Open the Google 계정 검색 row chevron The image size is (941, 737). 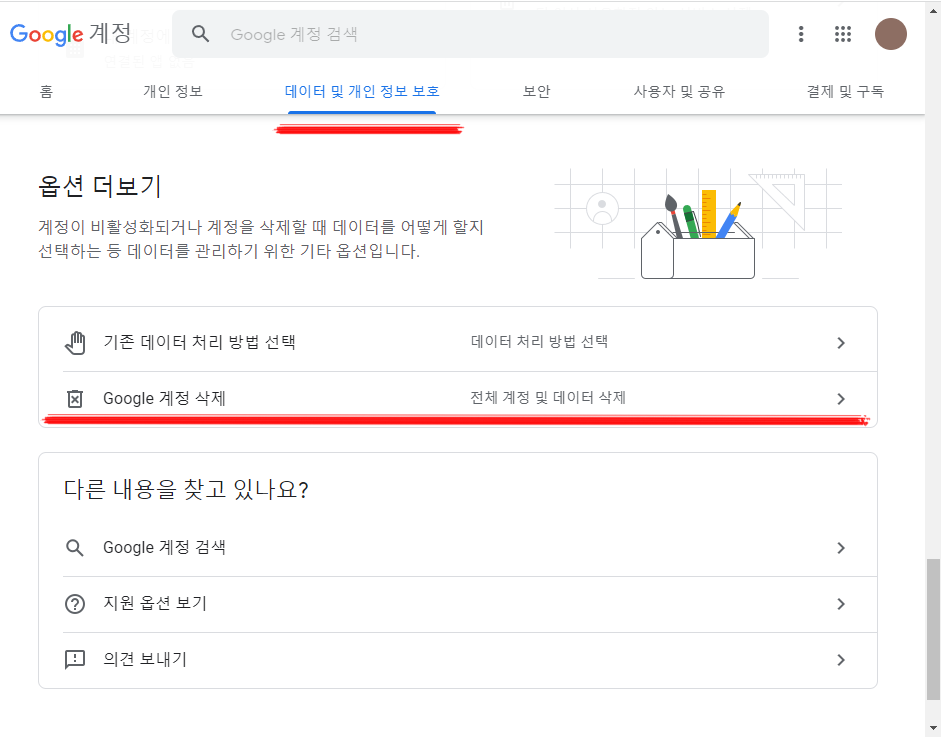[841, 547]
